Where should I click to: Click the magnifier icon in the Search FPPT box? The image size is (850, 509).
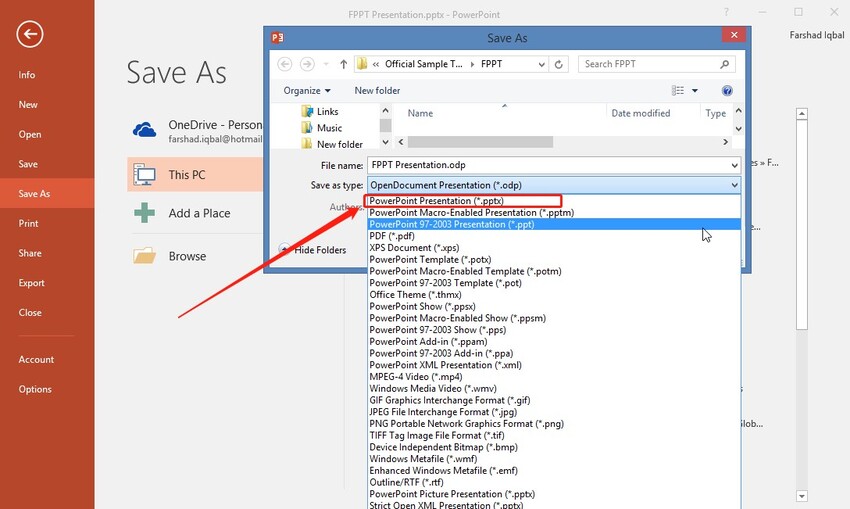pos(724,64)
